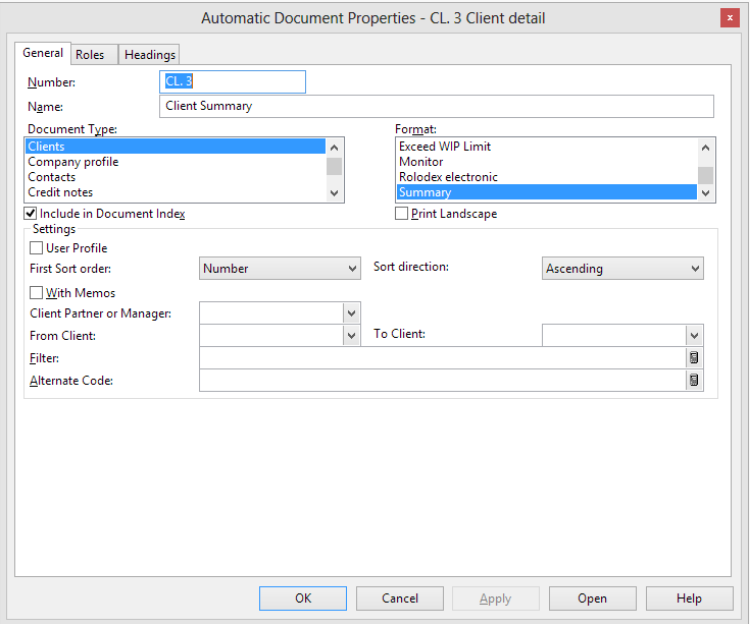The width and height of the screenshot is (750, 624).
Task: Expand the To Client dropdown
Action: pyautogui.click(x=694, y=335)
